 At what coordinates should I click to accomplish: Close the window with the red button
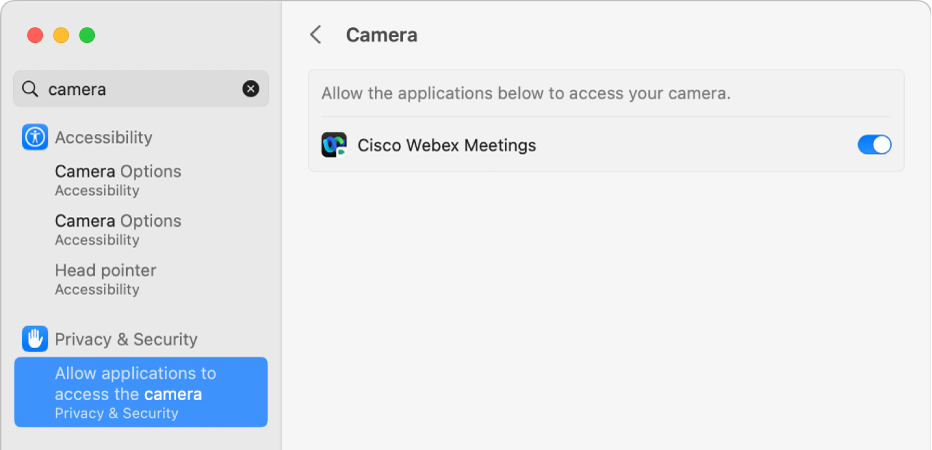(35, 35)
